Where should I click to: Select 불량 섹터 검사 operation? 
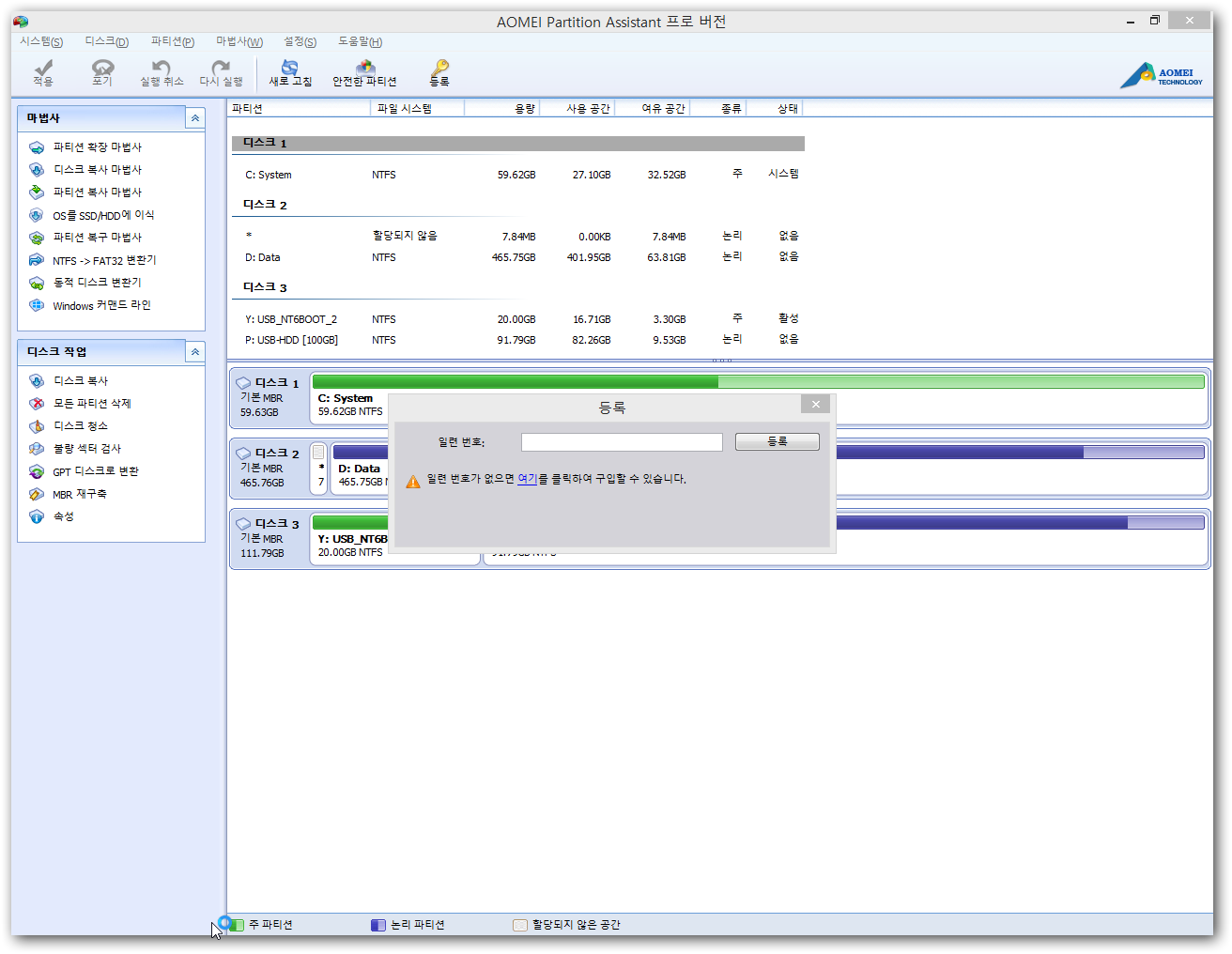[86, 449]
